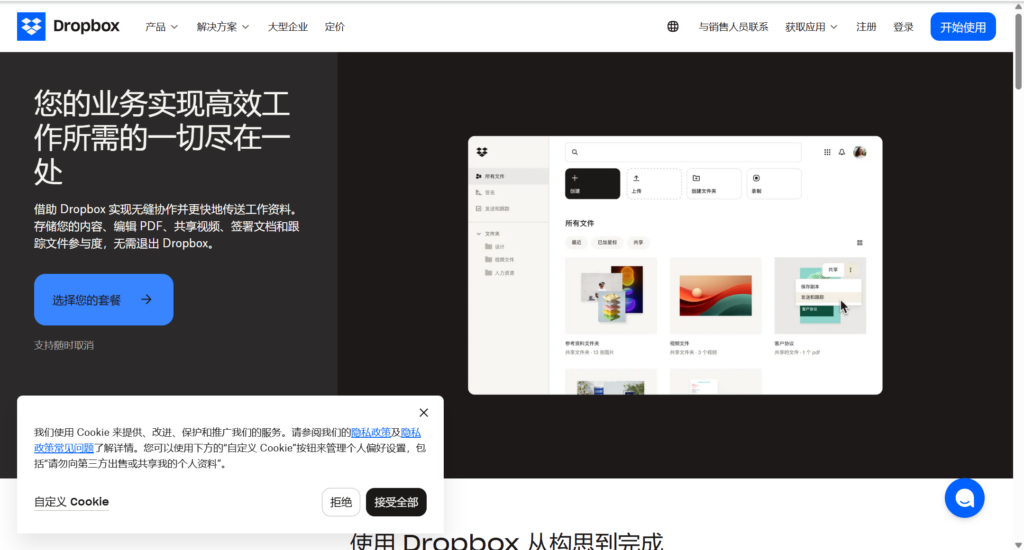Open the globe language selector

pos(673,27)
